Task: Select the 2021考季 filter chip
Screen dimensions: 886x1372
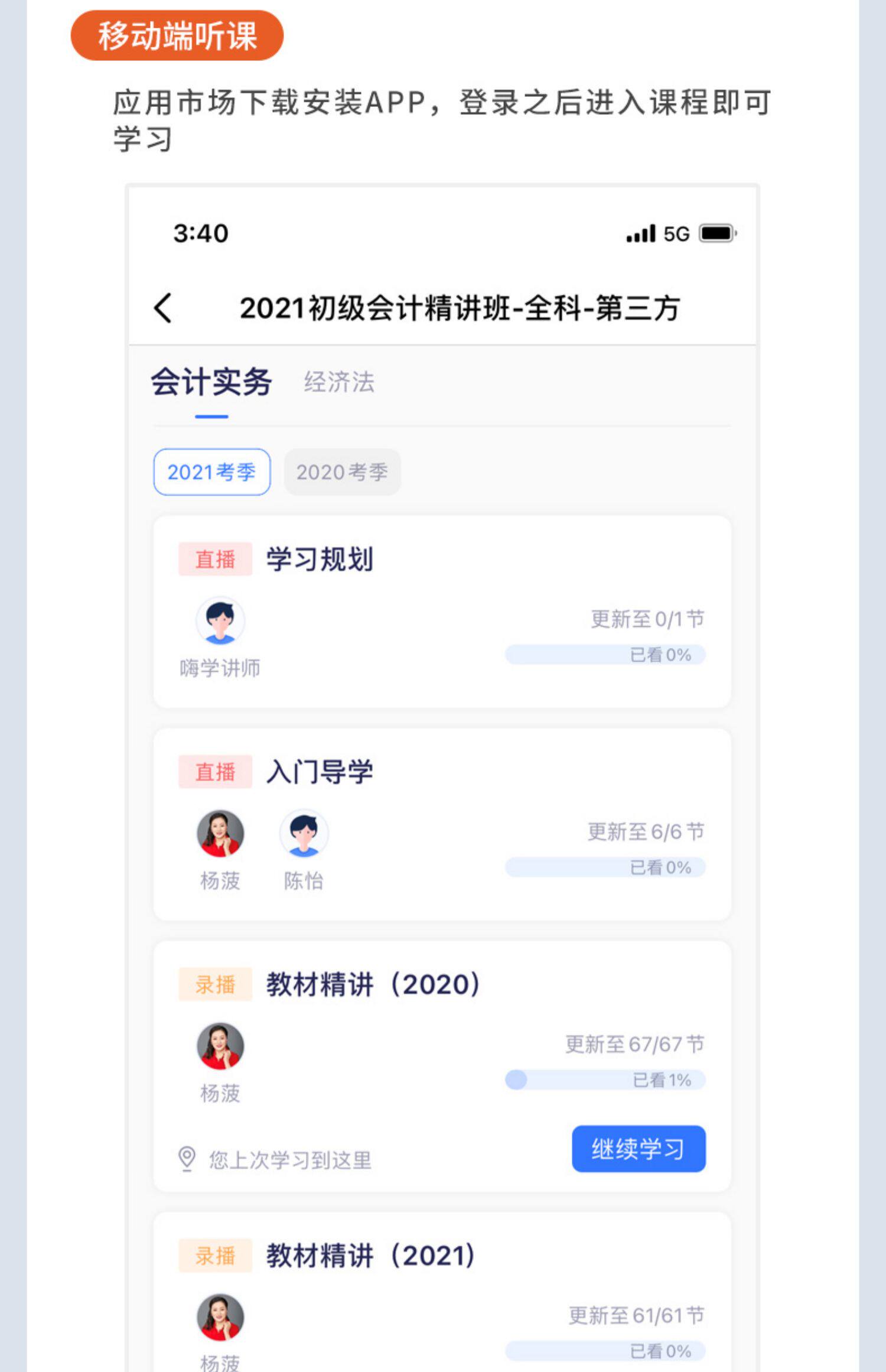Action: pyautogui.click(x=211, y=472)
